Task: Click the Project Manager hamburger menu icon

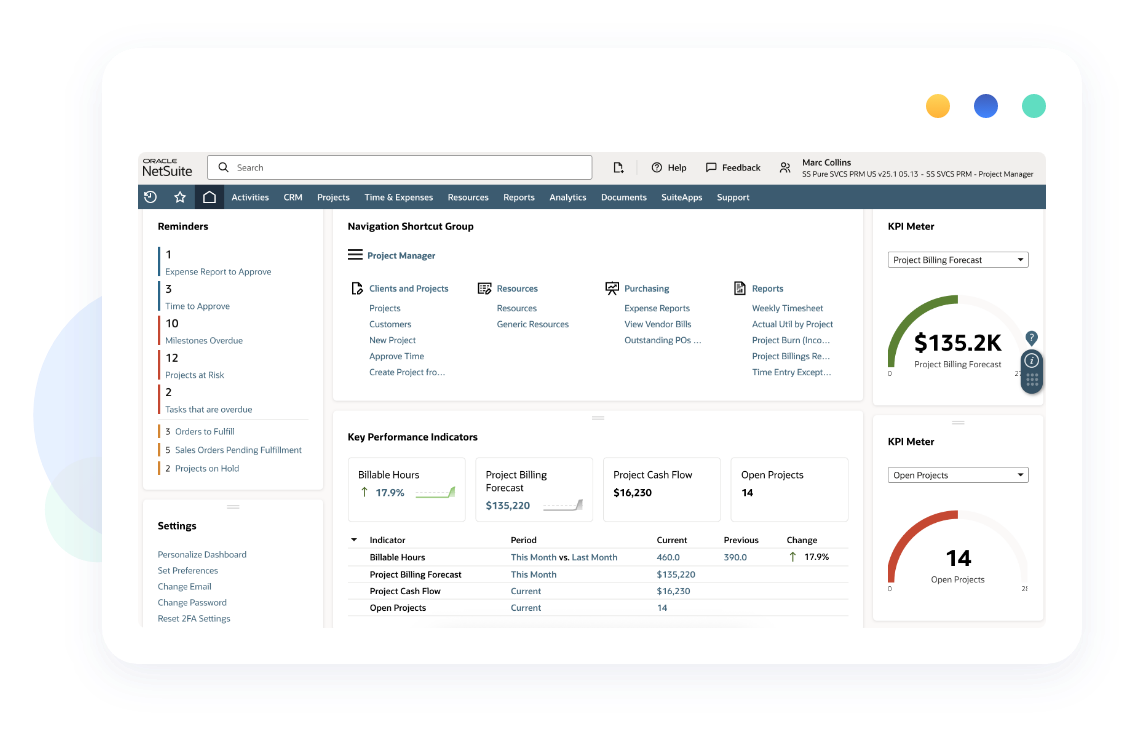Action: 355,255
